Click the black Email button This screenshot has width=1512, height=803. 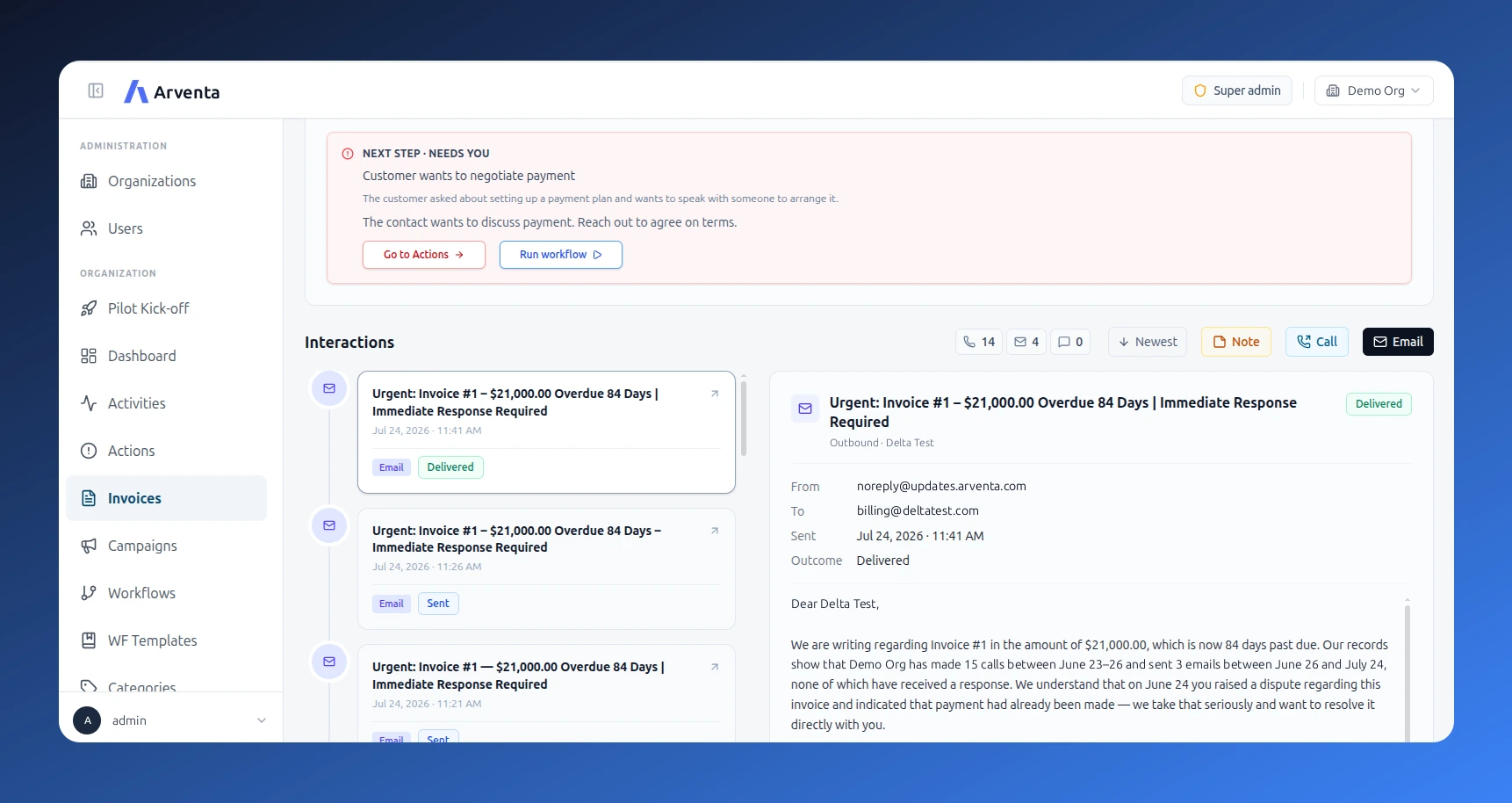tap(1398, 342)
